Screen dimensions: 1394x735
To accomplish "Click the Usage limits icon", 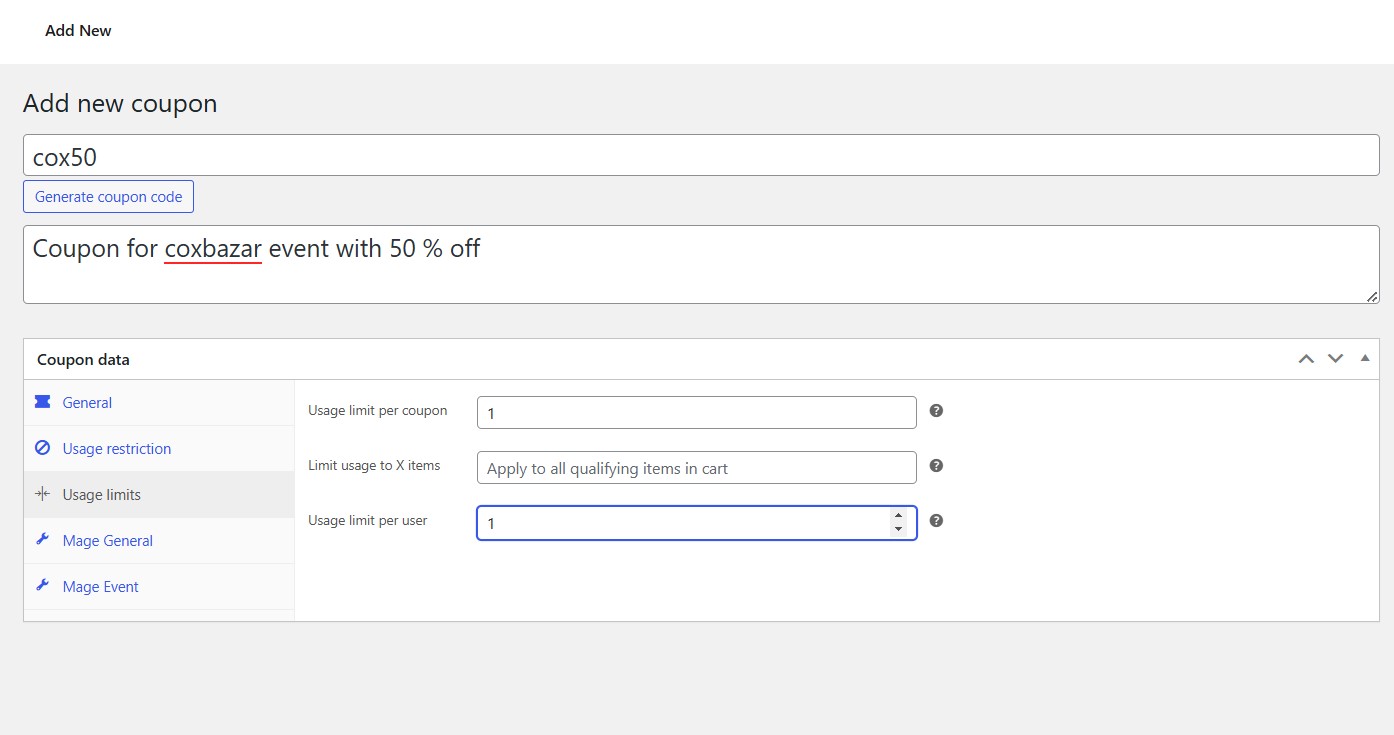I will click(42, 494).
